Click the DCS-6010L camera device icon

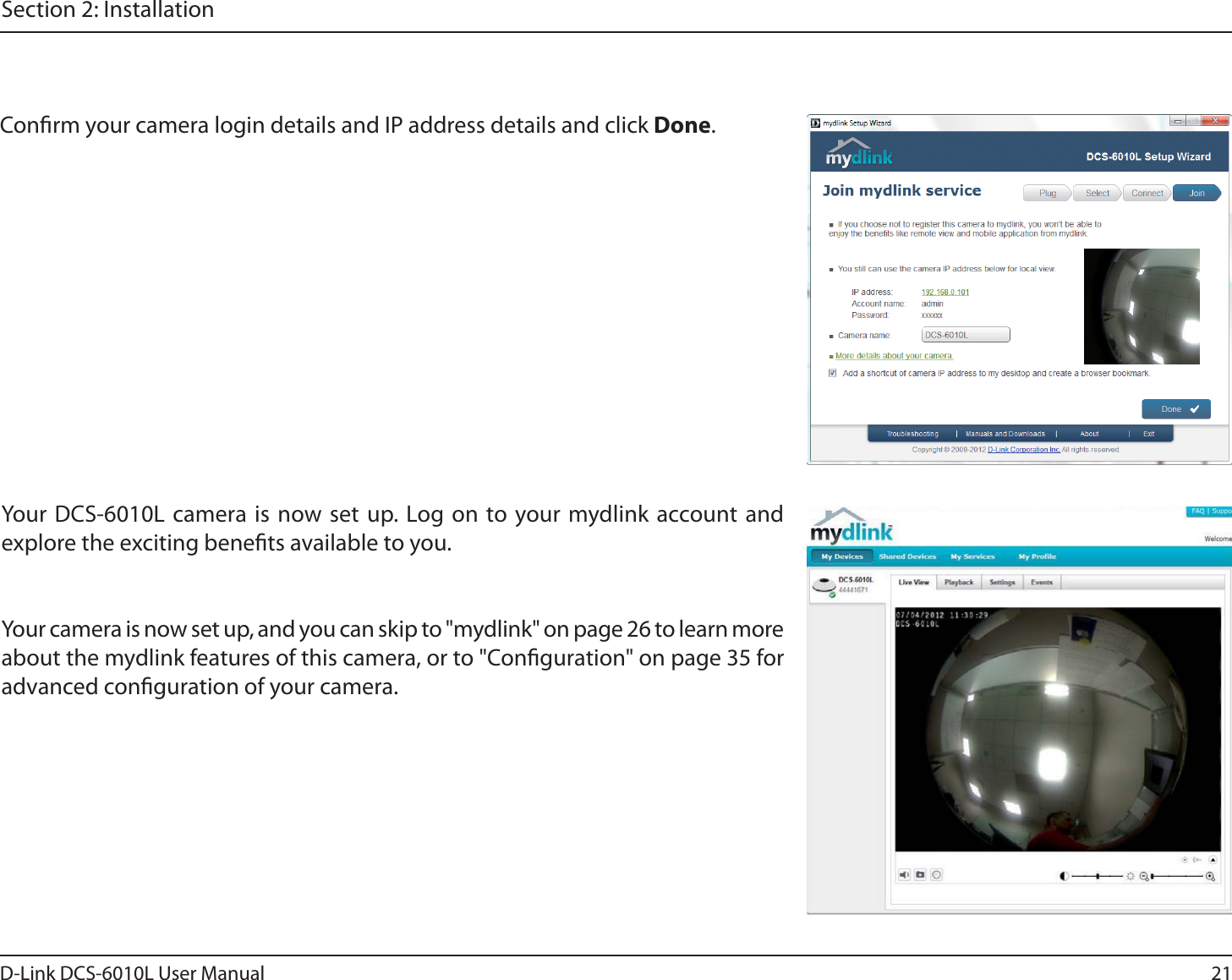[x=824, y=586]
